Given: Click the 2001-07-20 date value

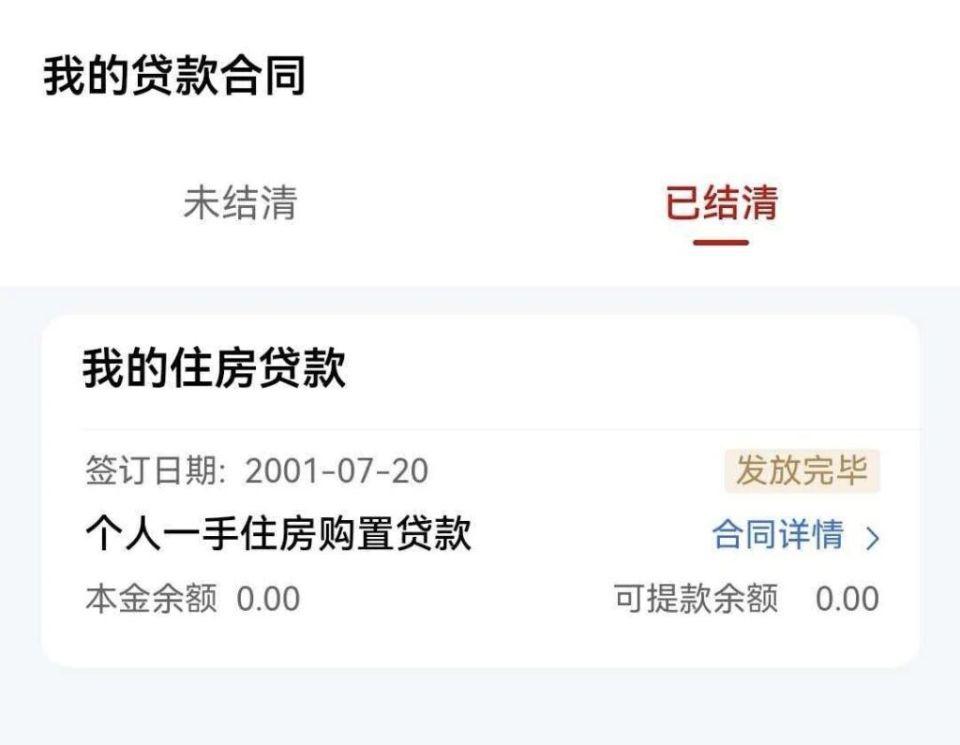Looking at the screenshot, I should point(337,471).
